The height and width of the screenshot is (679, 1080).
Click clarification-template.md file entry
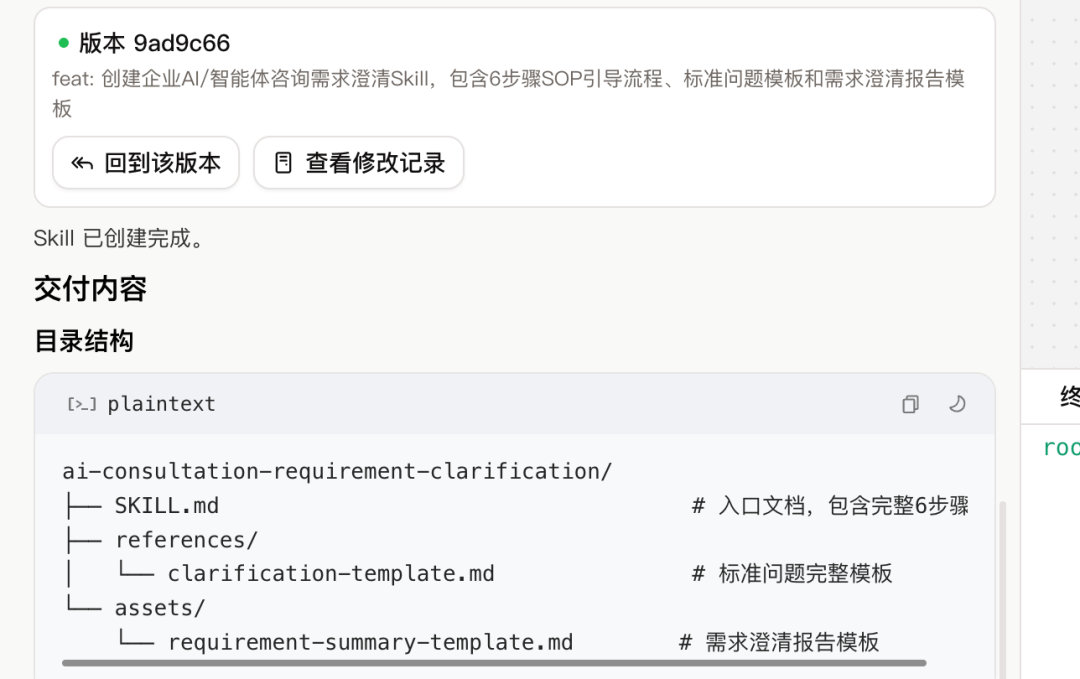[x=331, y=574]
